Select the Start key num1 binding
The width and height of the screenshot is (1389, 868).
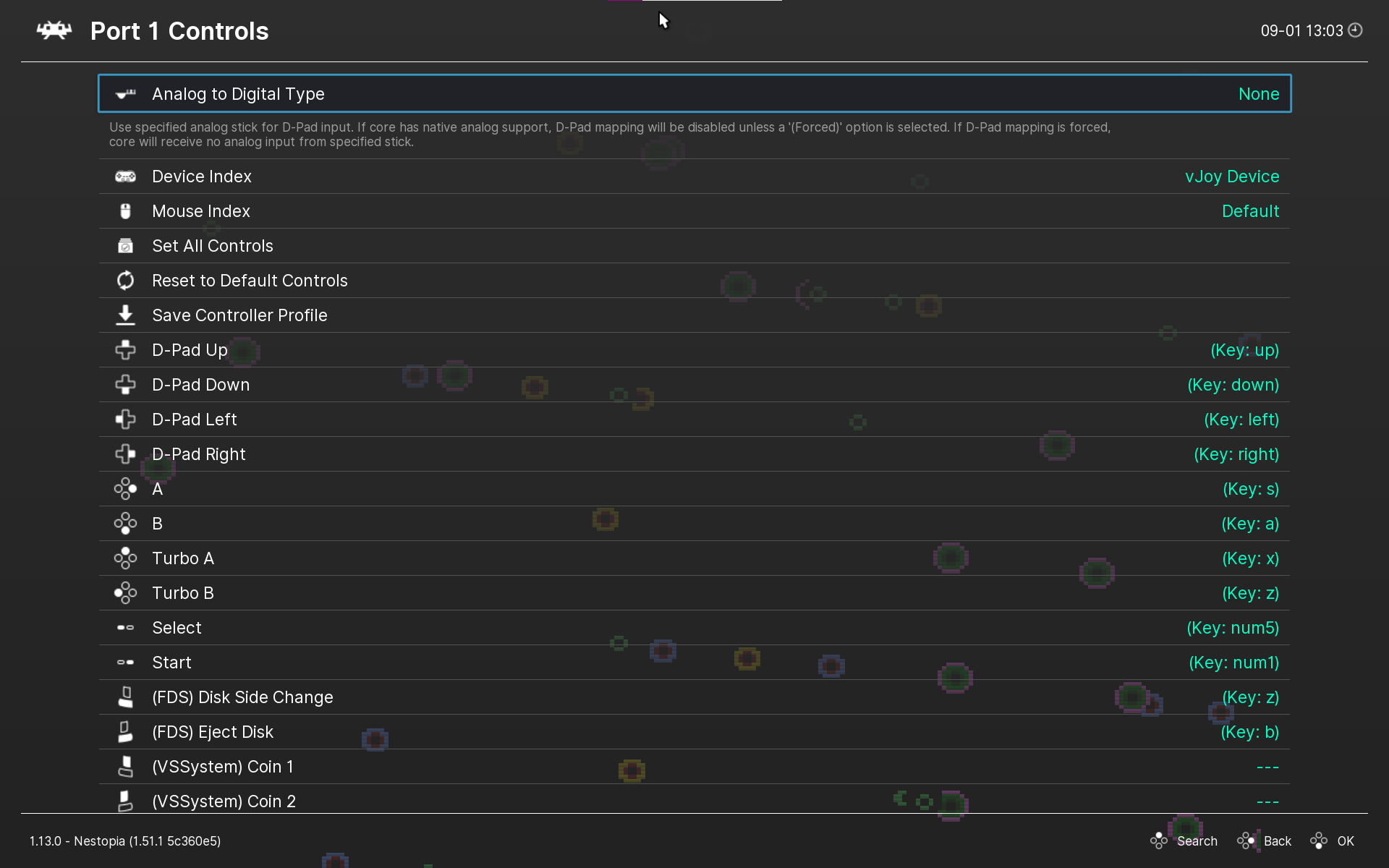pyautogui.click(x=1233, y=663)
